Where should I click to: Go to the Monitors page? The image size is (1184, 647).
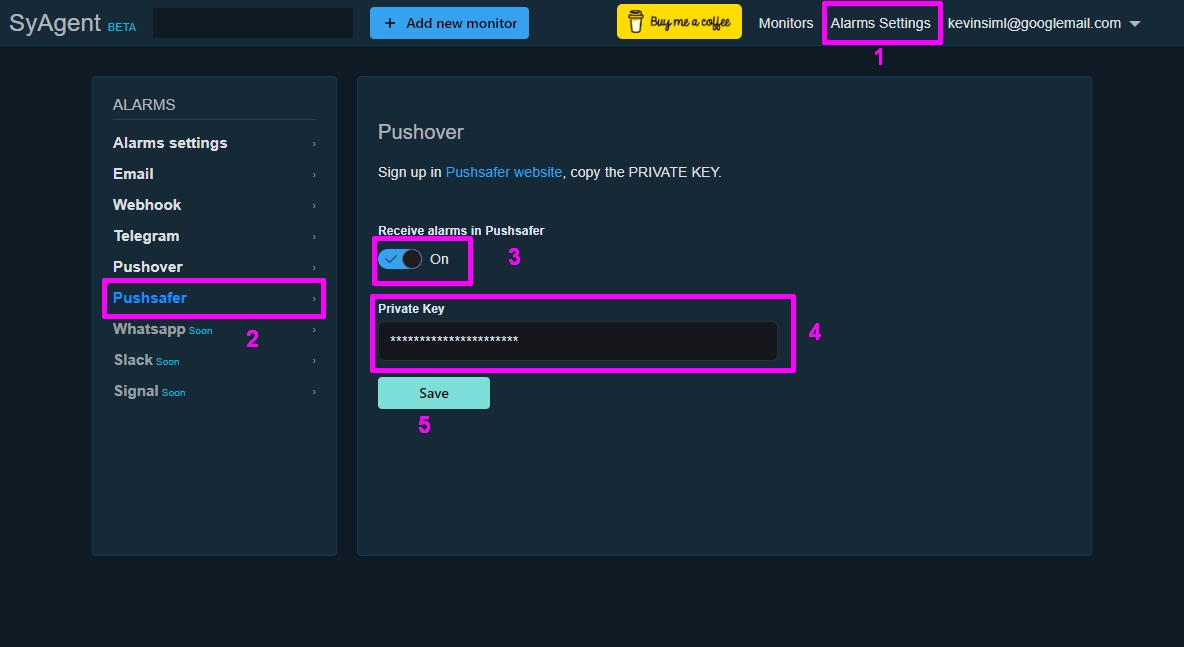click(x=785, y=23)
